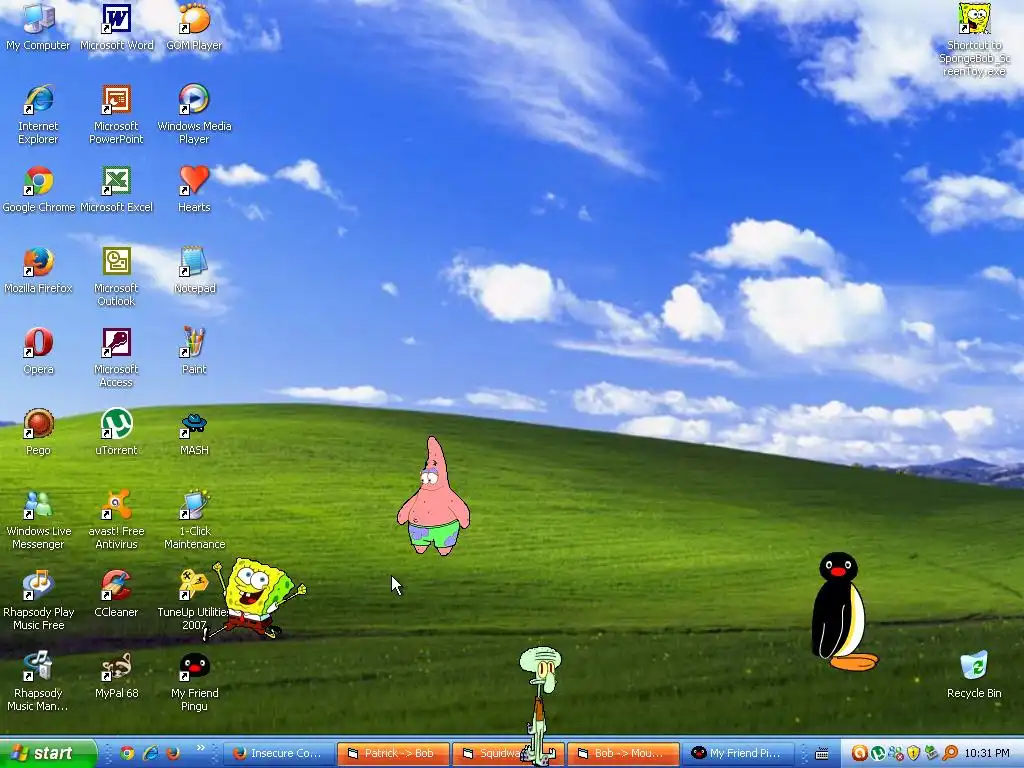Select the Paint desktop shortcut

coord(194,351)
